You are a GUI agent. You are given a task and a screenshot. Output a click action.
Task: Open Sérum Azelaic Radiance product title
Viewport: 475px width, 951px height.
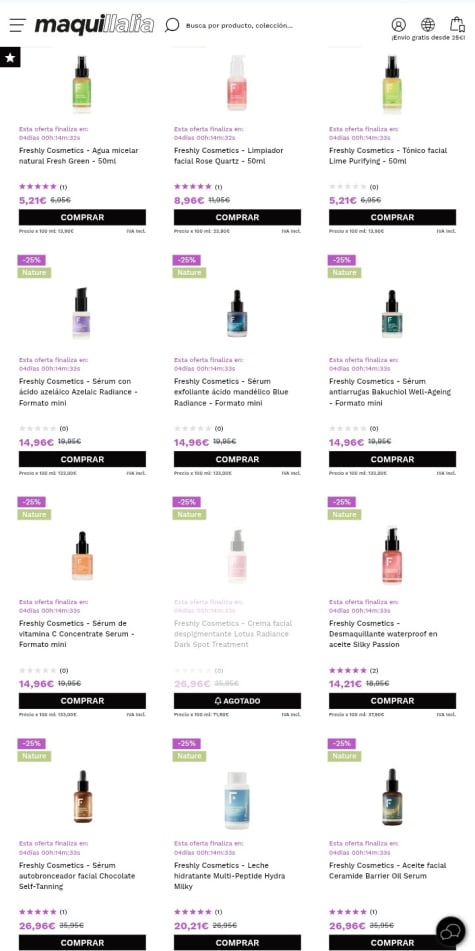tap(79, 392)
